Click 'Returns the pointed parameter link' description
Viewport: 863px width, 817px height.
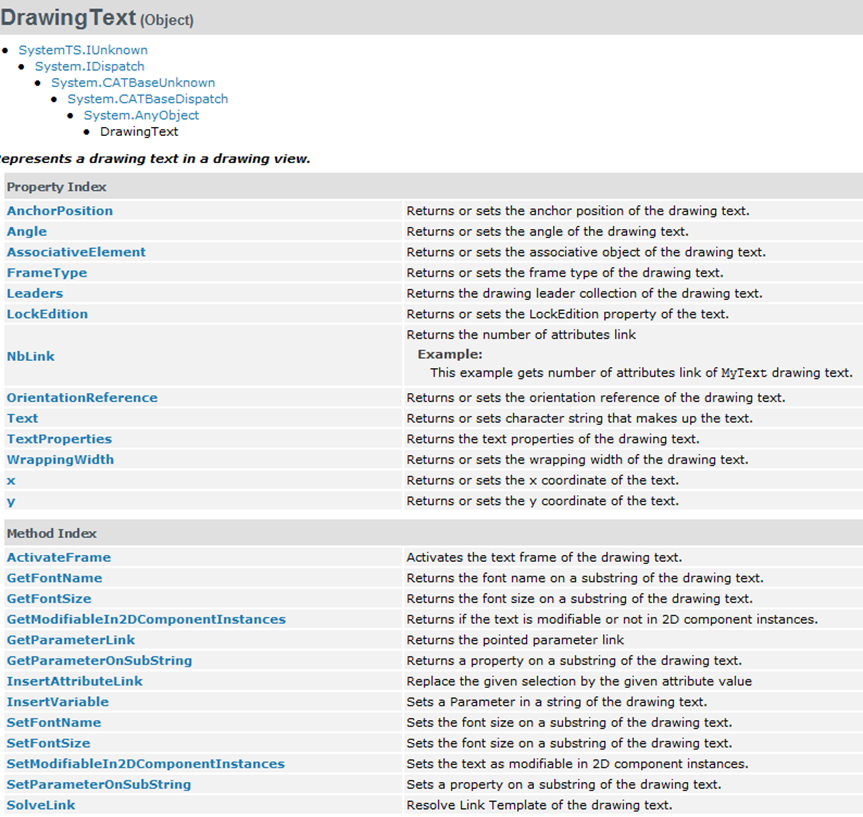(x=515, y=640)
